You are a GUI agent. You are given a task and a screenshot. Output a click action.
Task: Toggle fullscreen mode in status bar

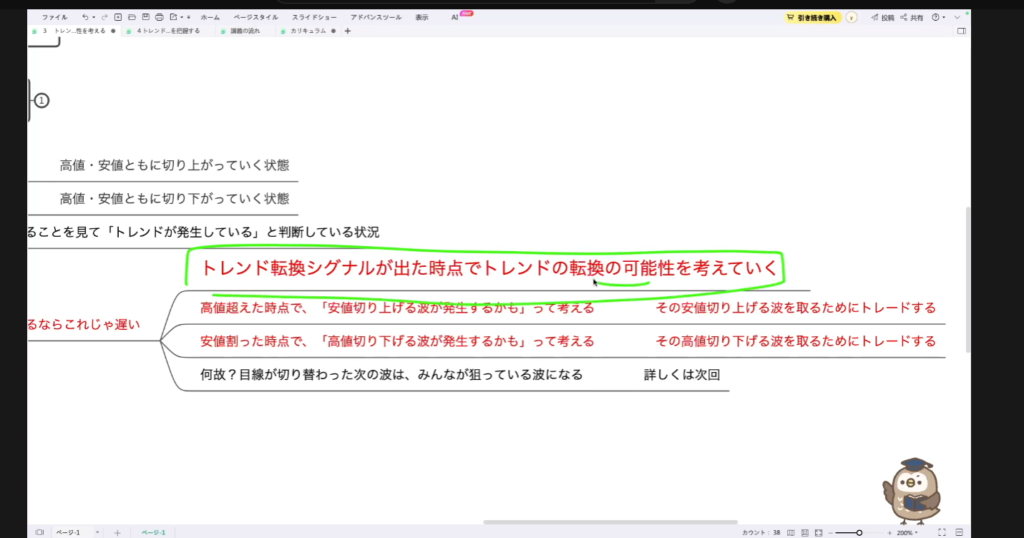click(941, 532)
